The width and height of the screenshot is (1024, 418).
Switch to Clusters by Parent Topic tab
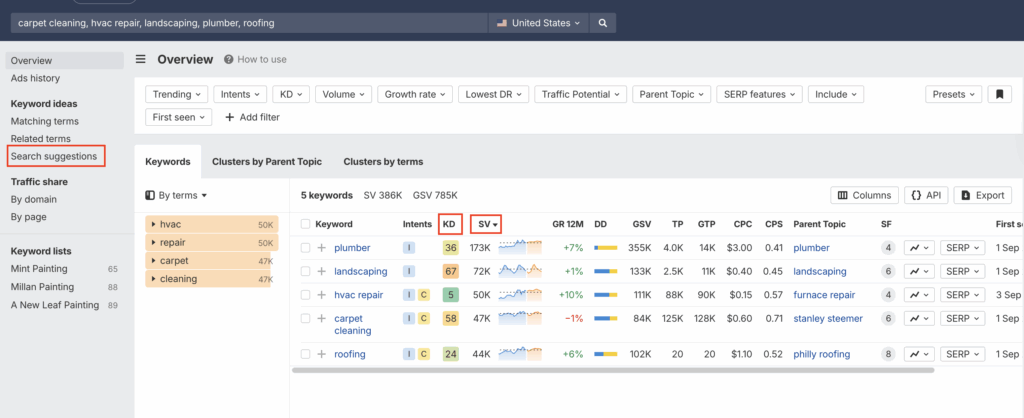pos(266,161)
